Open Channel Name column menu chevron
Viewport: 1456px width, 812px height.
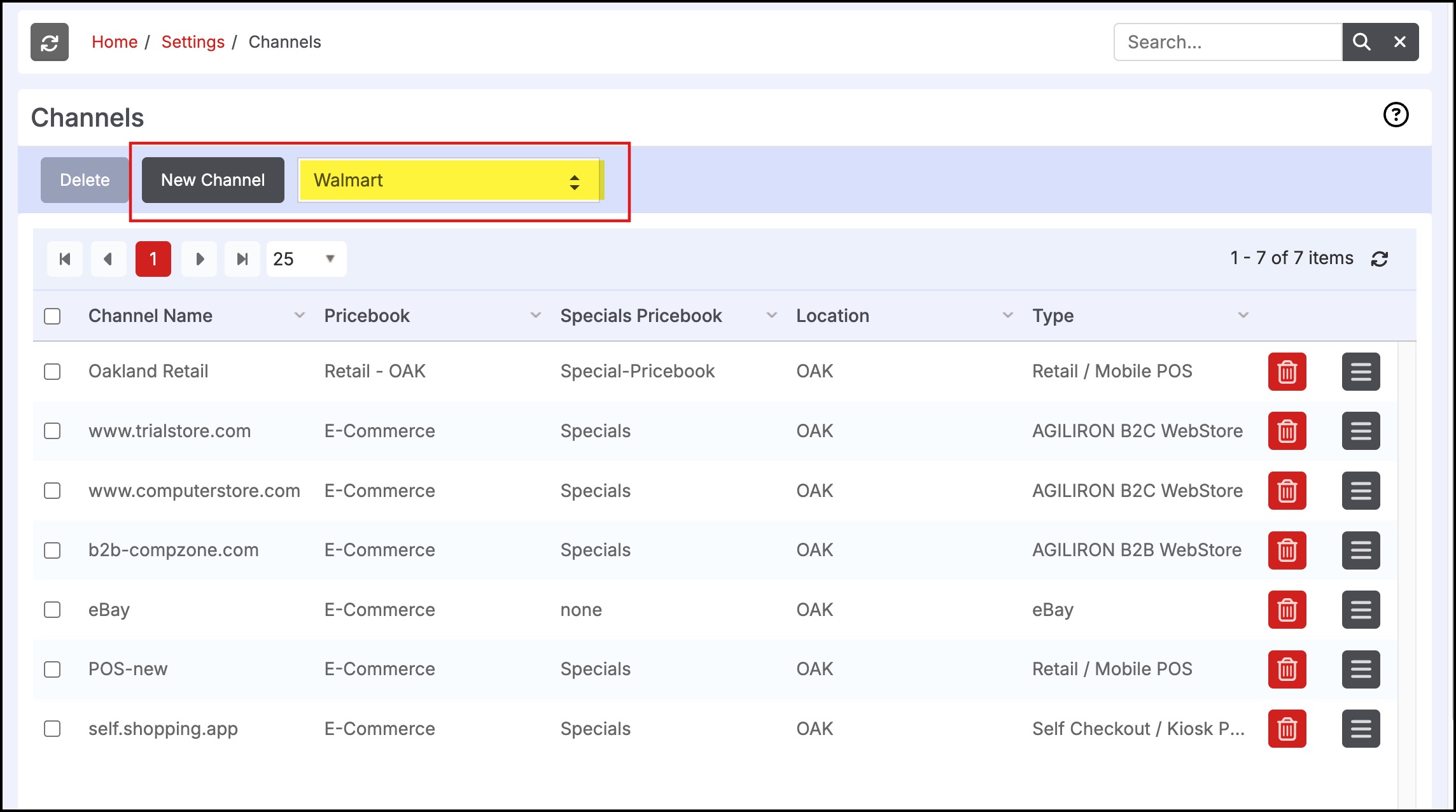click(x=299, y=315)
